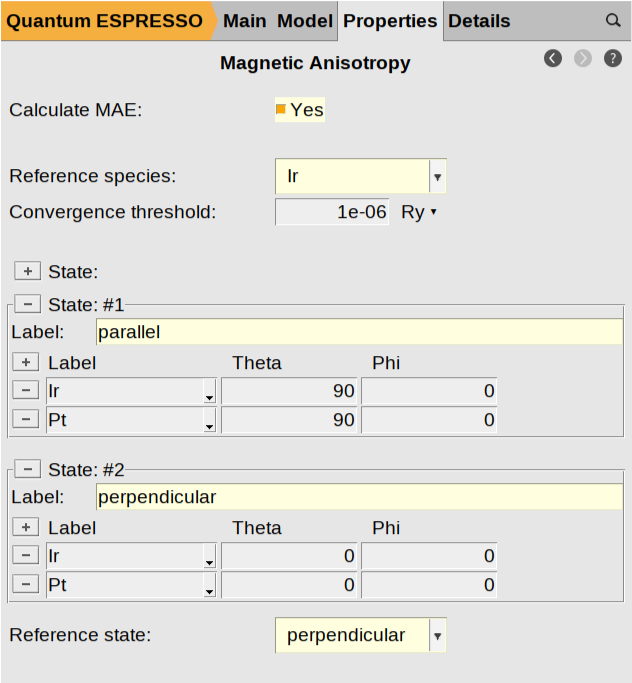Viewport: 632px width, 683px height.
Task: Open the Reference species dropdown
Action: click(x=436, y=177)
